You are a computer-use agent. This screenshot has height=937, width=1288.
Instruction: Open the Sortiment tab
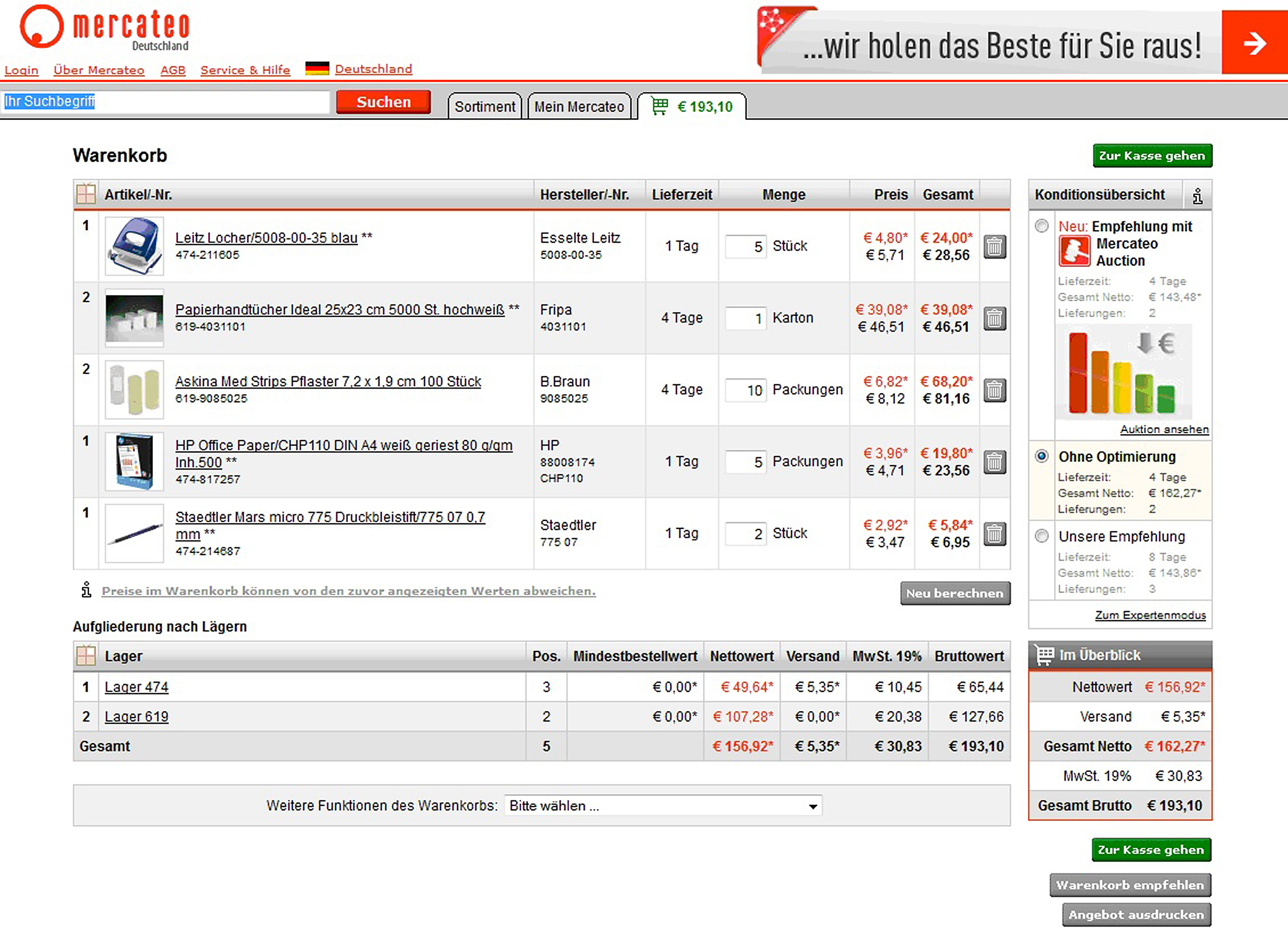point(484,107)
